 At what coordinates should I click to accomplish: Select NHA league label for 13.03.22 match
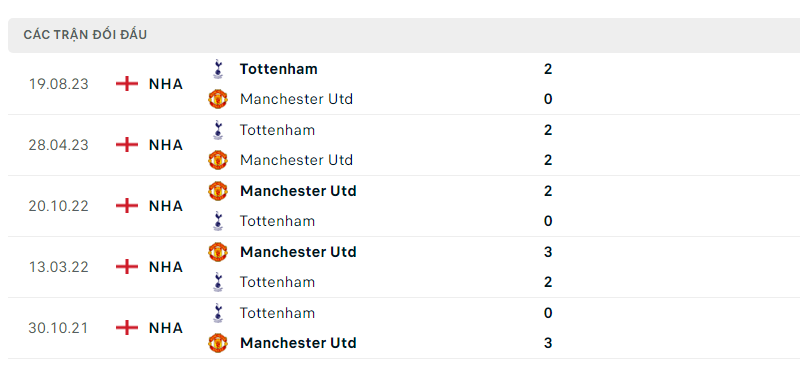(166, 267)
